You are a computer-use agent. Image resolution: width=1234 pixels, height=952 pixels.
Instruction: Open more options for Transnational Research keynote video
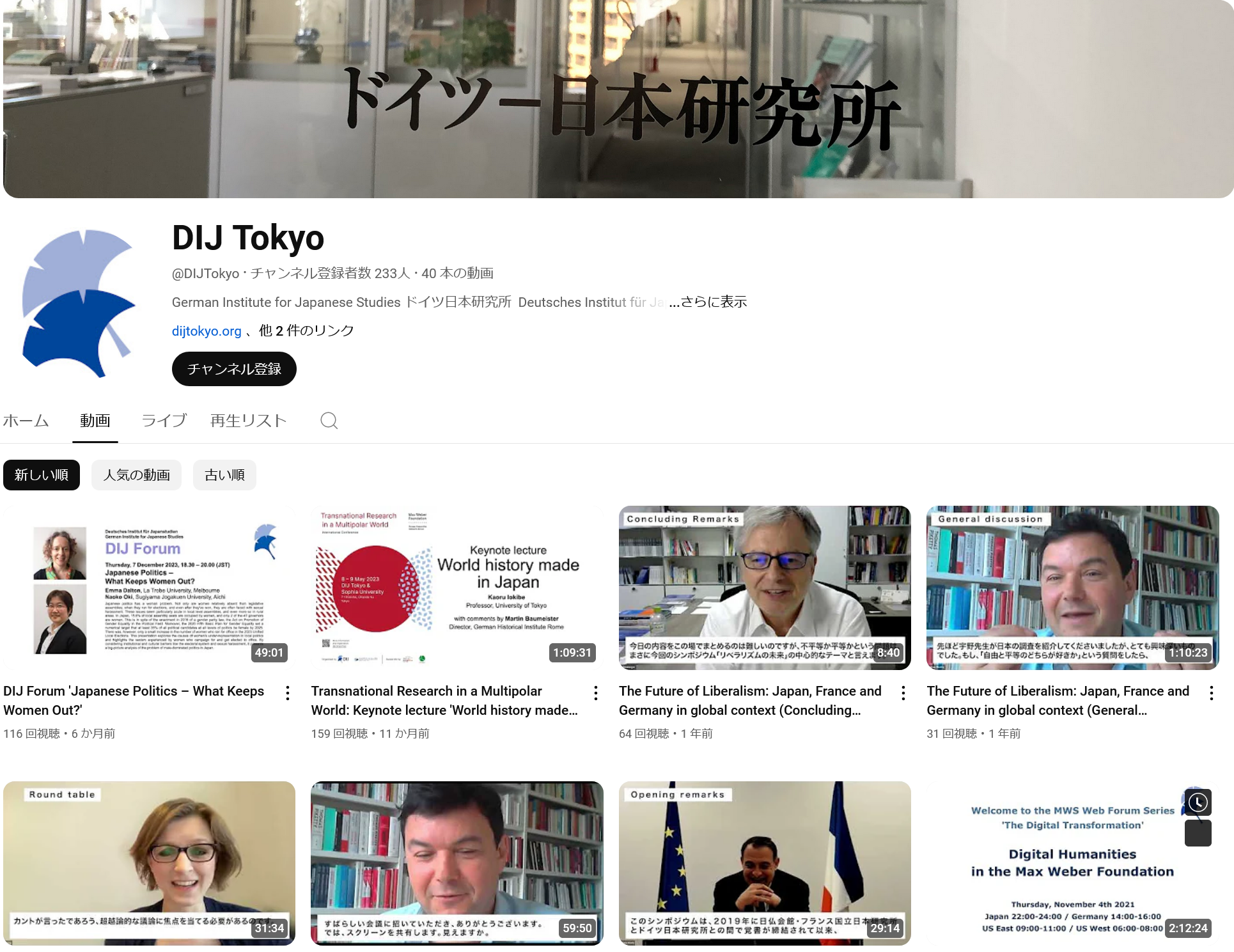pyautogui.click(x=595, y=693)
